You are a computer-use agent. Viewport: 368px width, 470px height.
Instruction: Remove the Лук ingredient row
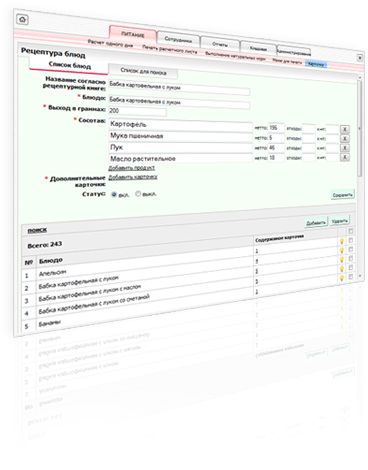pos(345,148)
